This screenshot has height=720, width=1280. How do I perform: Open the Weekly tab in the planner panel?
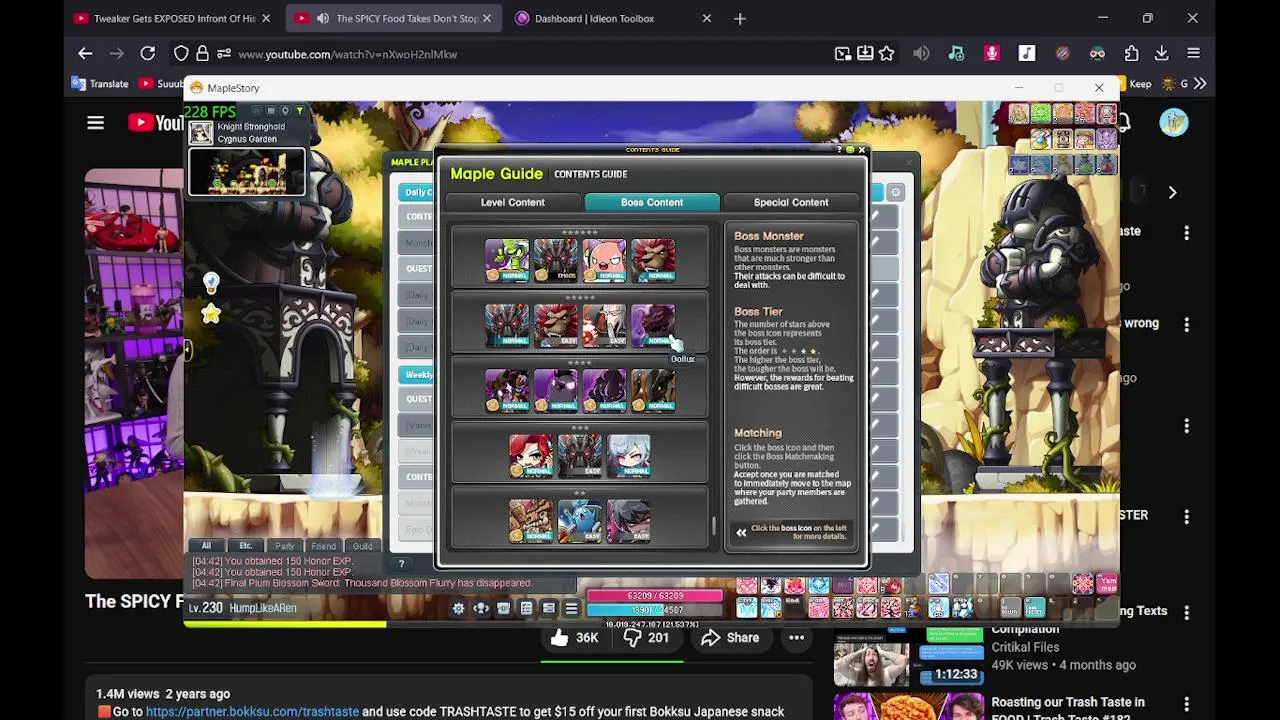(x=417, y=375)
